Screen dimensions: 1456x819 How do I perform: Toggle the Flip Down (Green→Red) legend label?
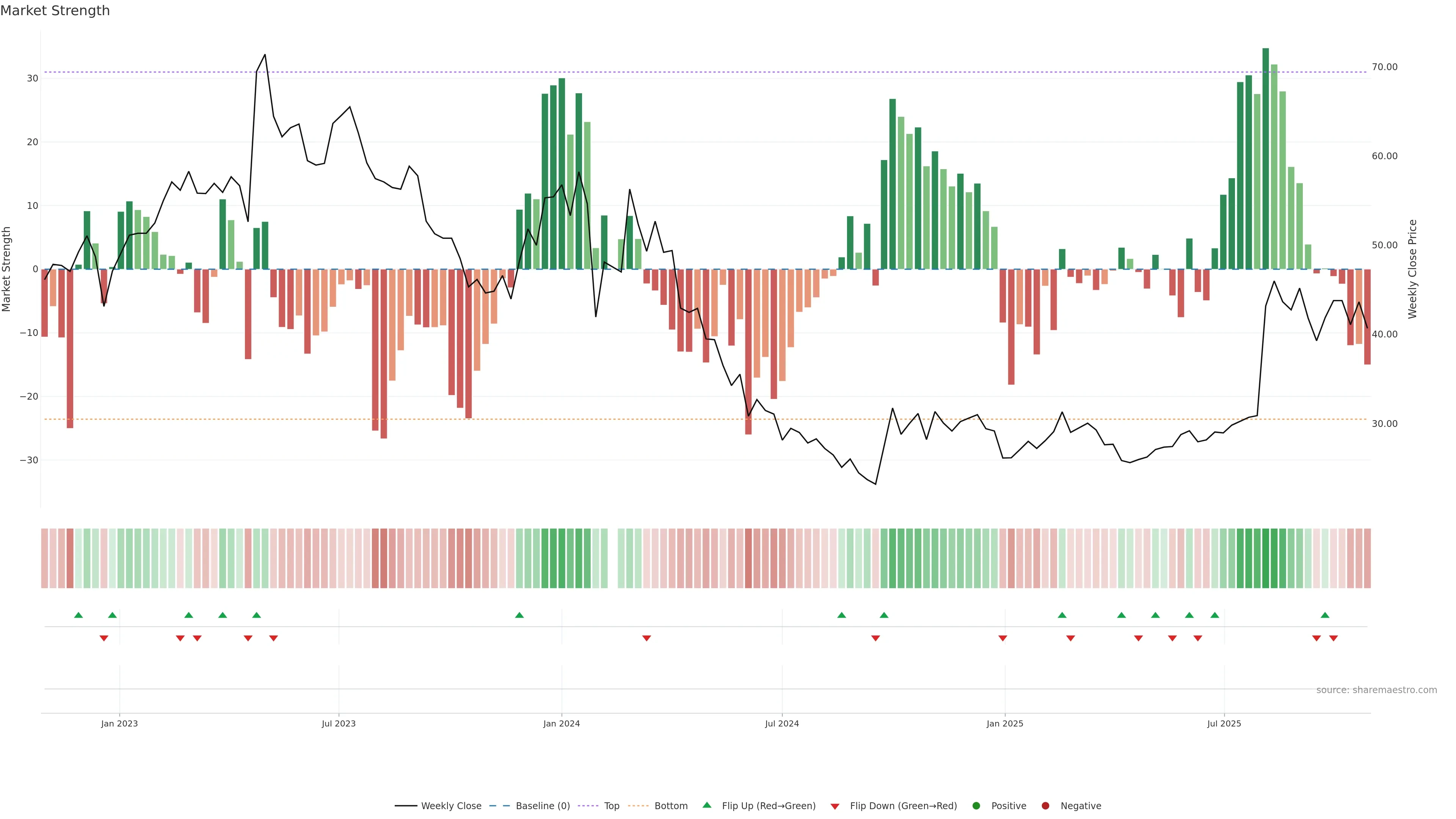[903, 806]
